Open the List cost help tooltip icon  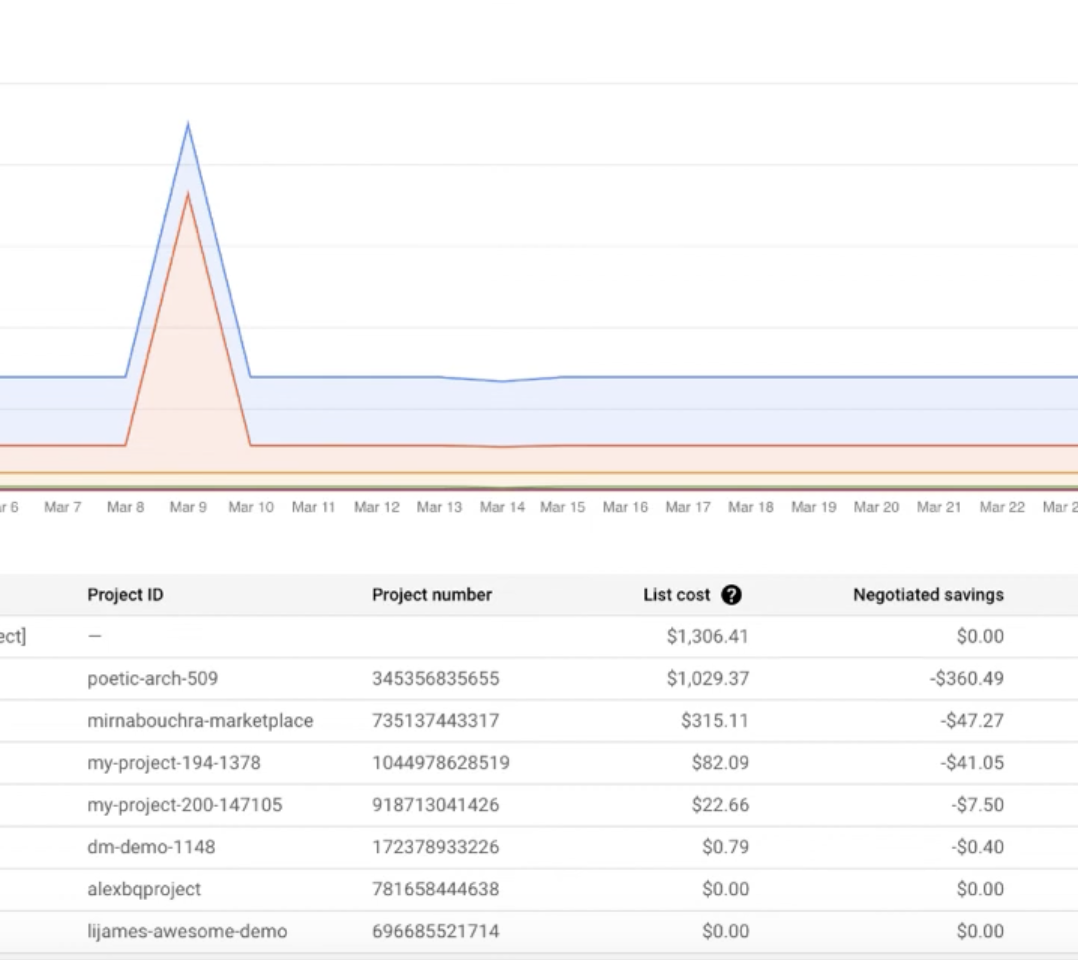click(731, 594)
